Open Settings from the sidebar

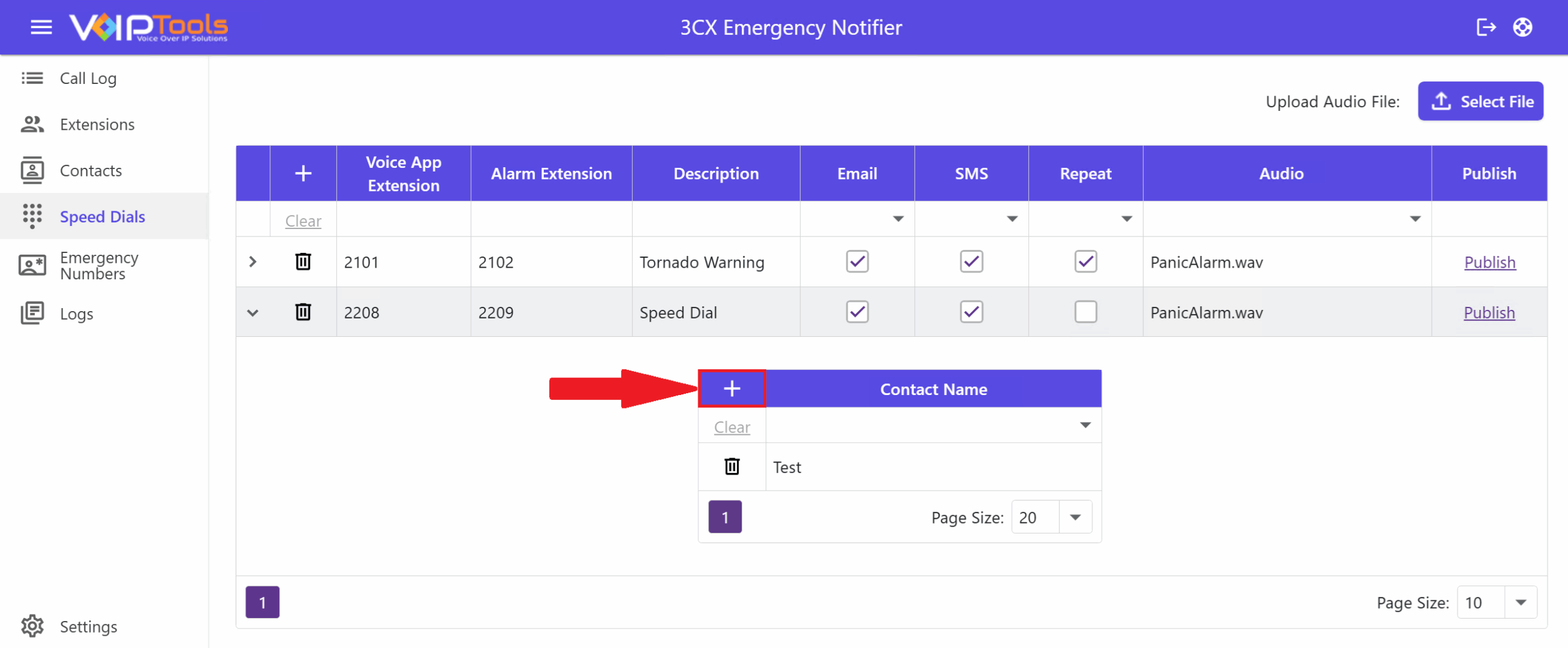[x=104, y=626]
